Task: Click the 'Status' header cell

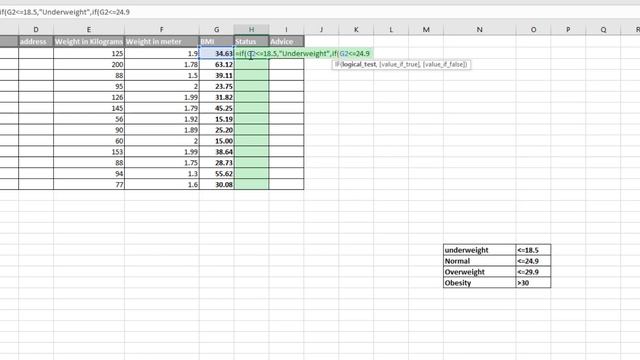Action: tap(251, 41)
